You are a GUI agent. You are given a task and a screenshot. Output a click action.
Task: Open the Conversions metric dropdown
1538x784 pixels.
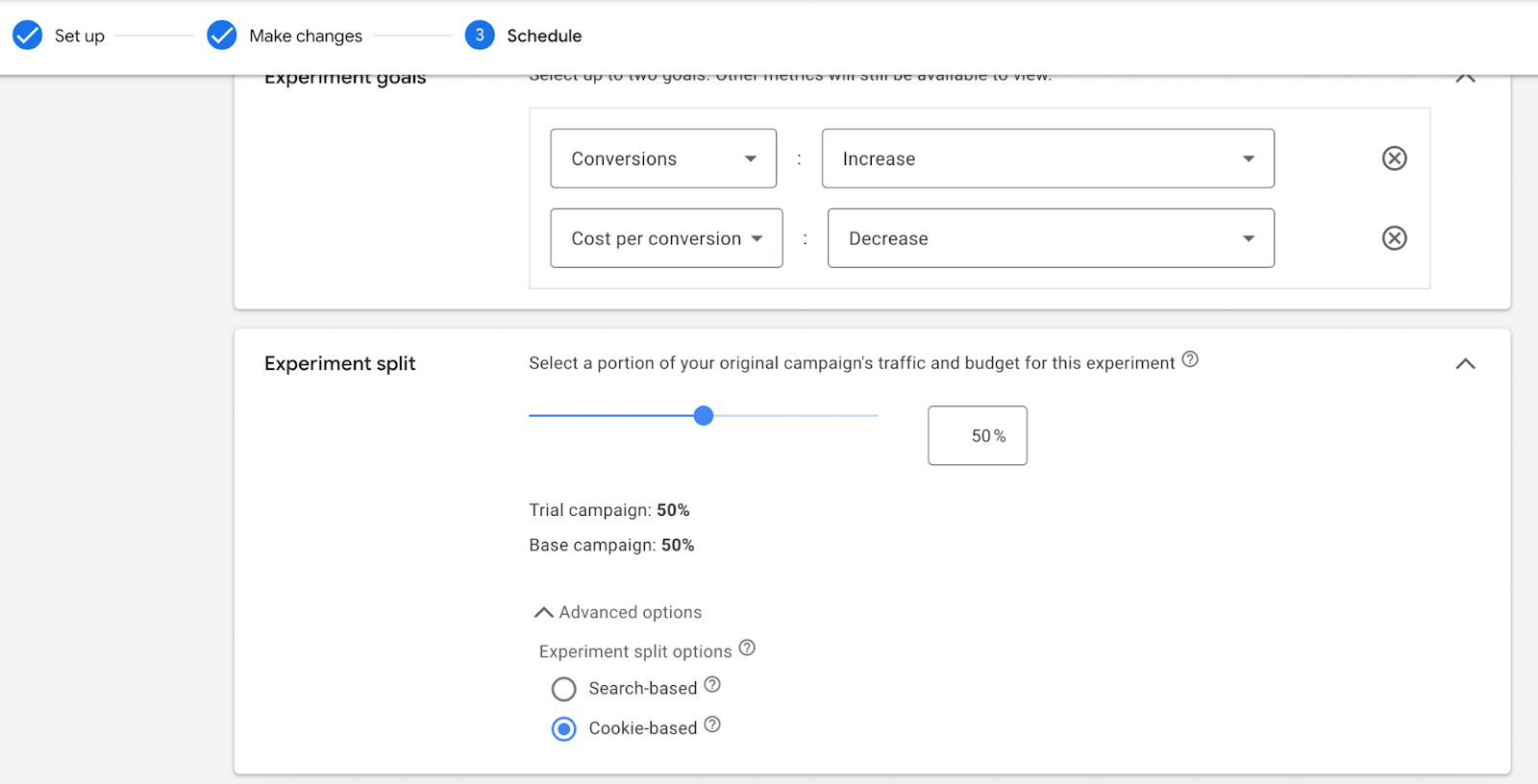click(663, 159)
